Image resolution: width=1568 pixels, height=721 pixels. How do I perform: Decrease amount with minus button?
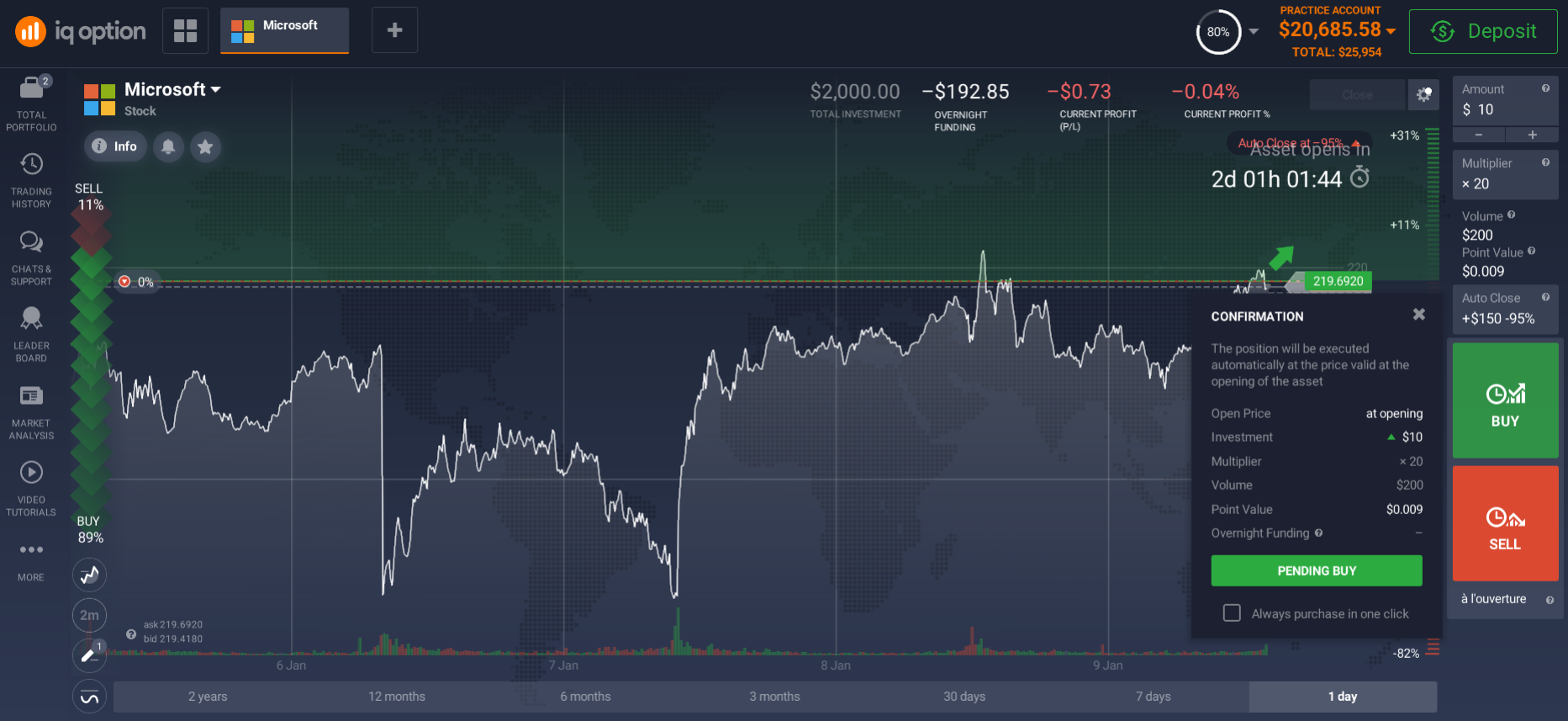(1479, 135)
